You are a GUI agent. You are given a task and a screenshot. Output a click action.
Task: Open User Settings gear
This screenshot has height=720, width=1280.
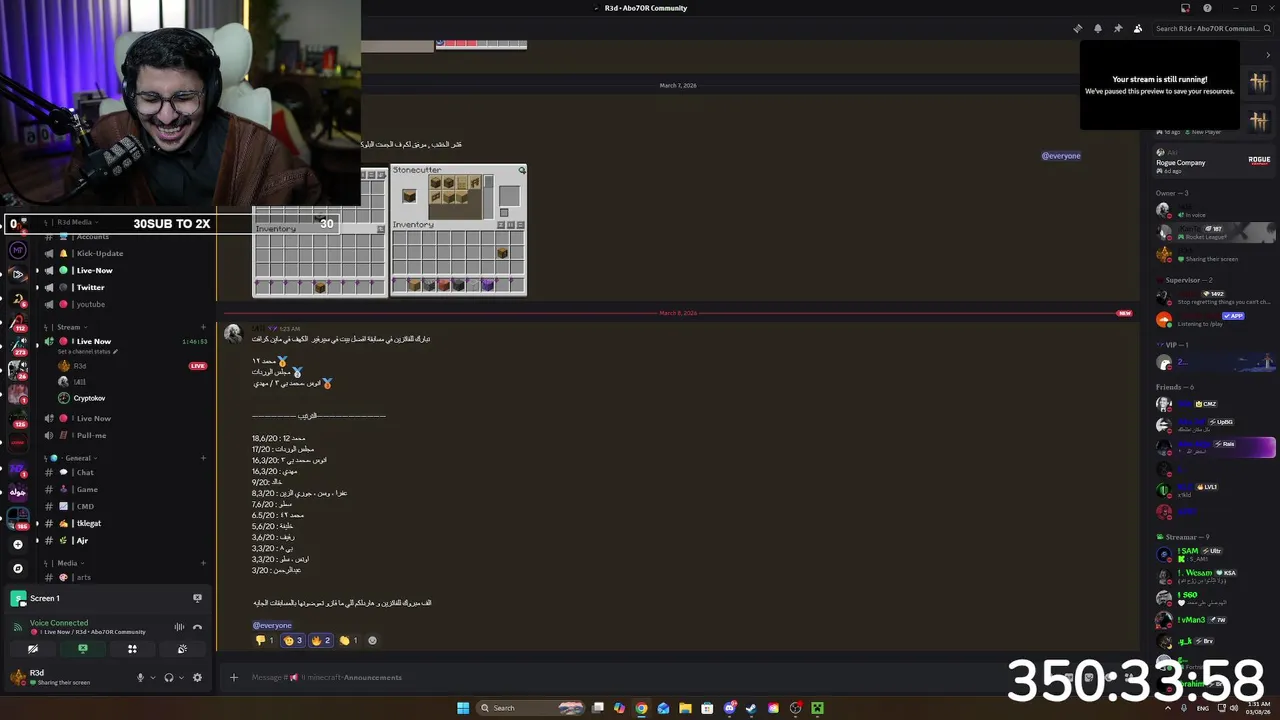click(x=197, y=677)
